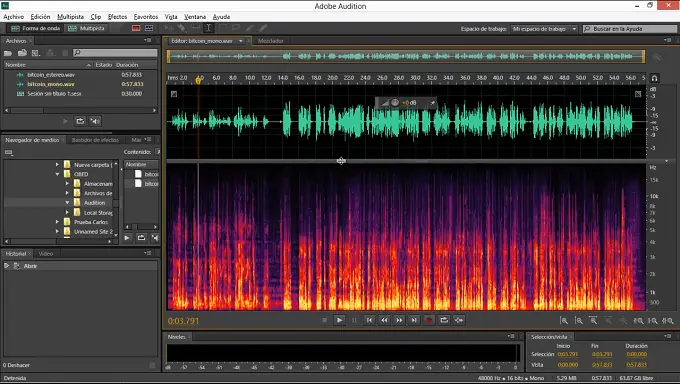
Task: Open the Ayuda menu
Action: coord(221,16)
